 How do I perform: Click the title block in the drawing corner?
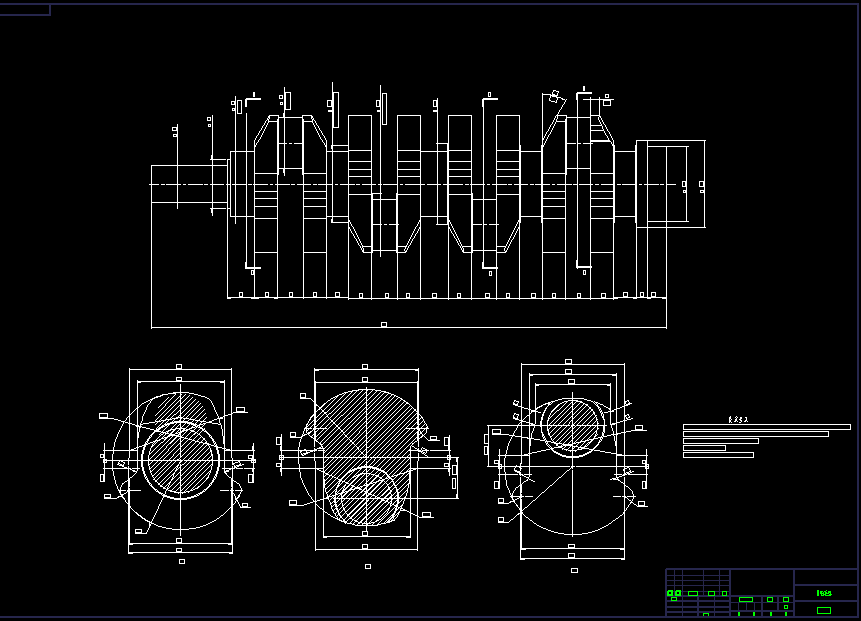click(x=761, y=592)
